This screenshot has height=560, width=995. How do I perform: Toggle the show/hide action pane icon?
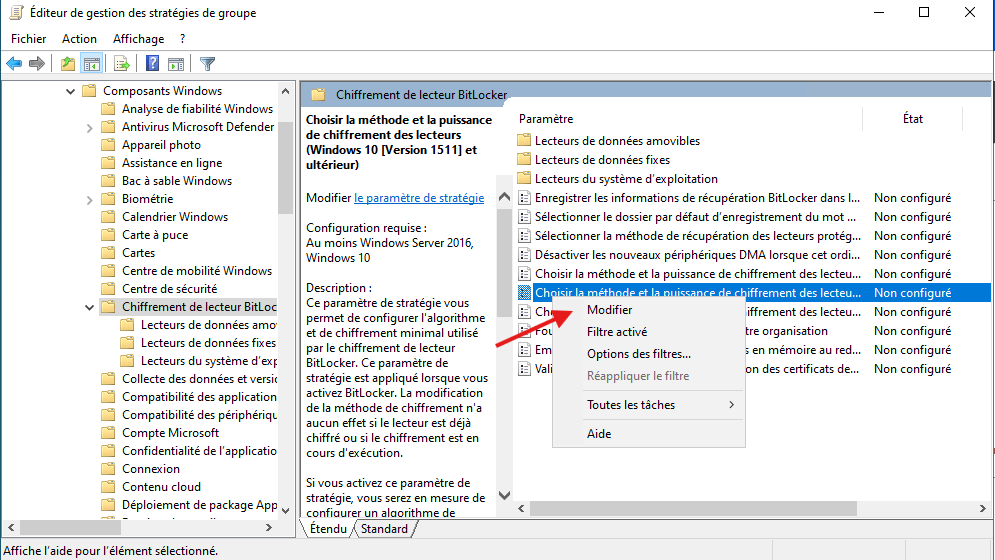[176, 63]
